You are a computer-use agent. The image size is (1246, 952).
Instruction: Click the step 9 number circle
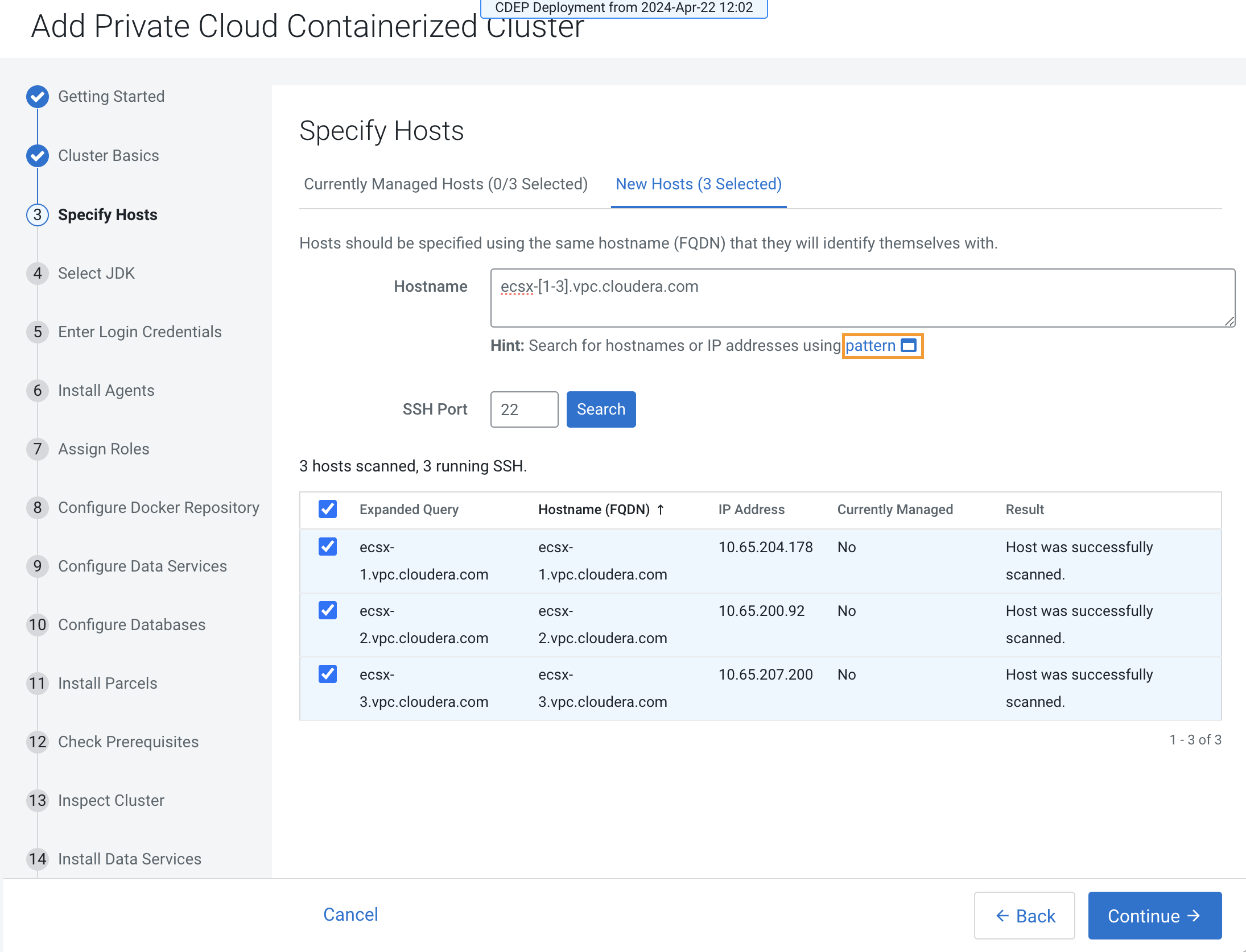38,566
